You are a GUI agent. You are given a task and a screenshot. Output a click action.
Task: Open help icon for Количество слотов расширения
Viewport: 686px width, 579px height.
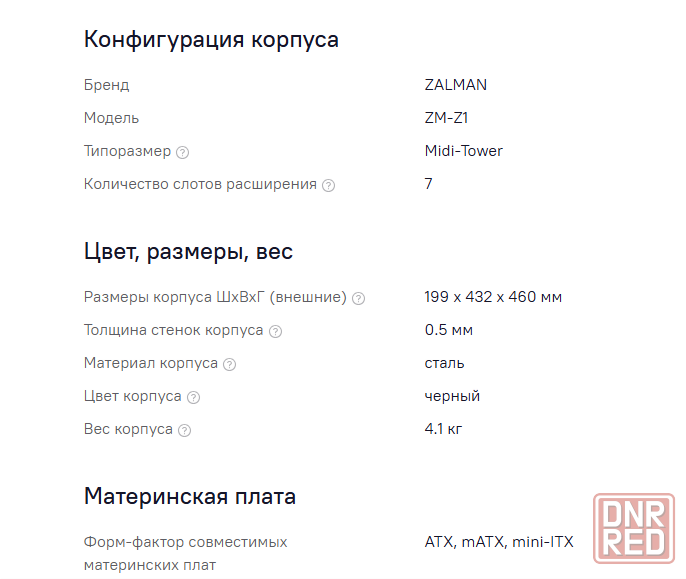[x=328, y=186]
